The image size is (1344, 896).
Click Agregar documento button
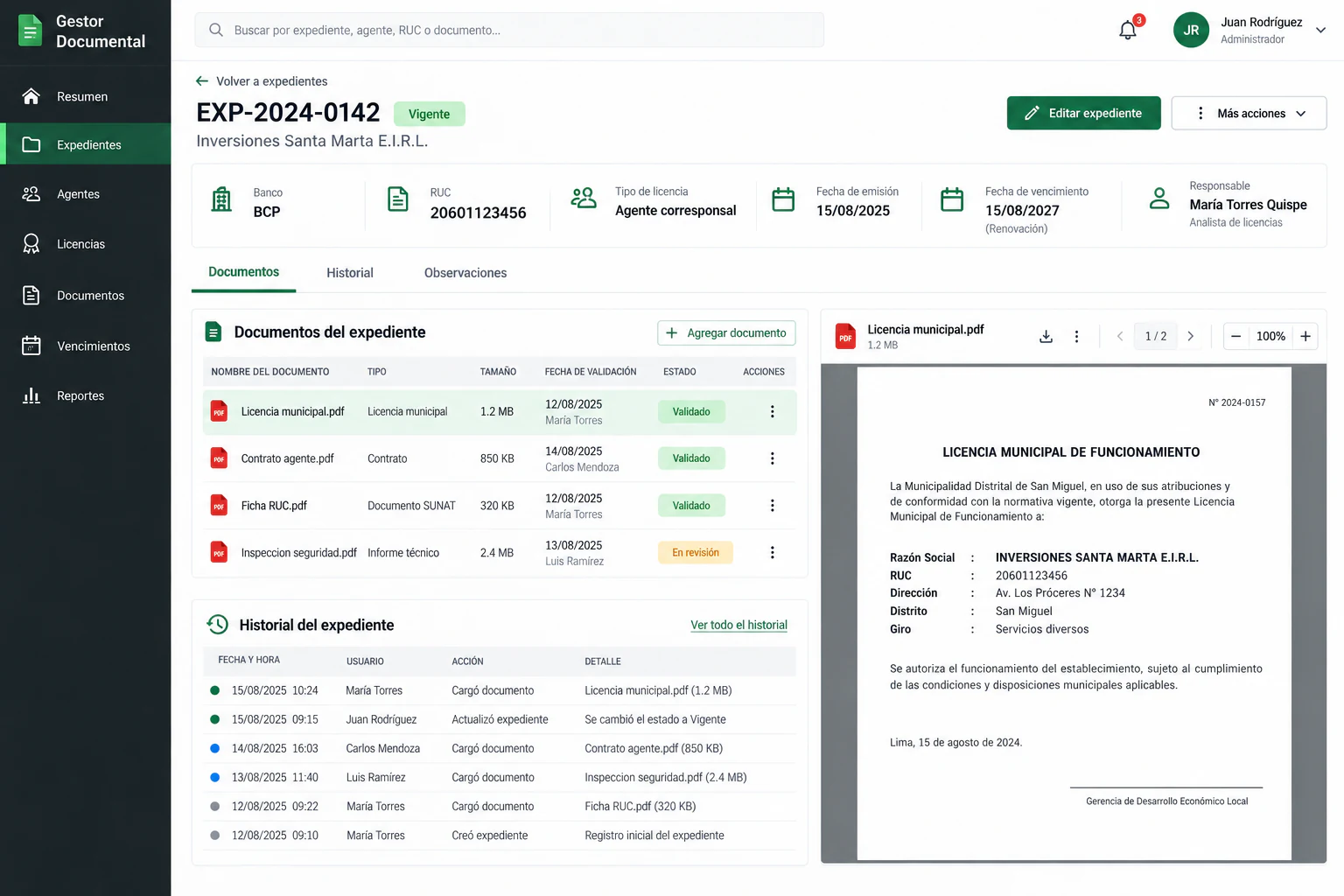click(726, 333)
